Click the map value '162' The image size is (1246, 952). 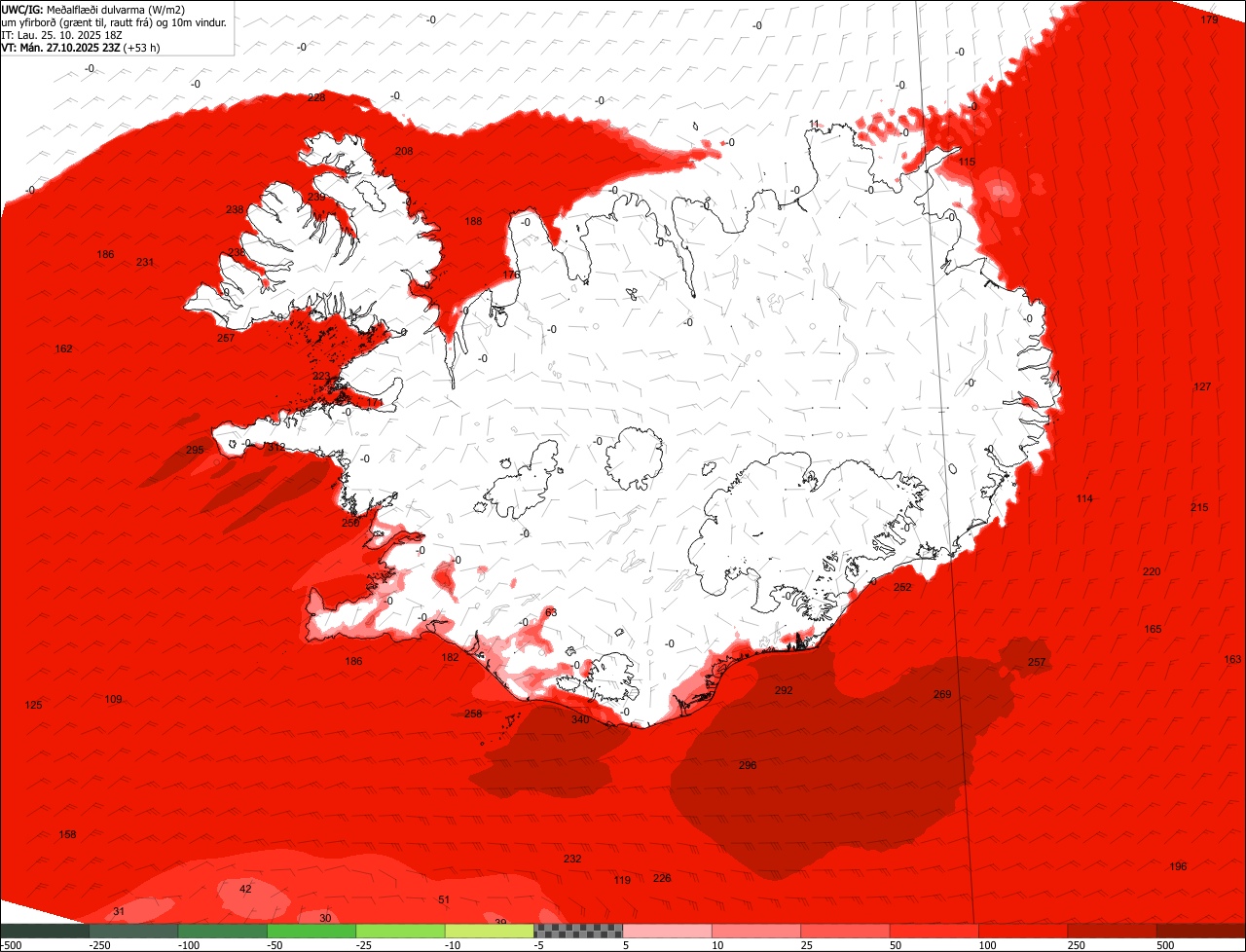pyautogui.click(x=64, y=348)
